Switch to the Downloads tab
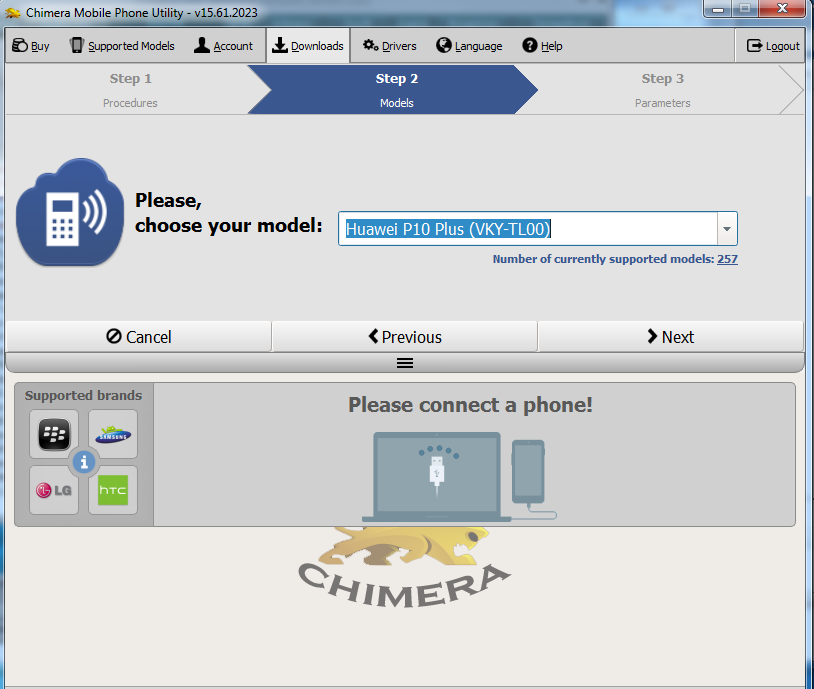 (308, 46)
